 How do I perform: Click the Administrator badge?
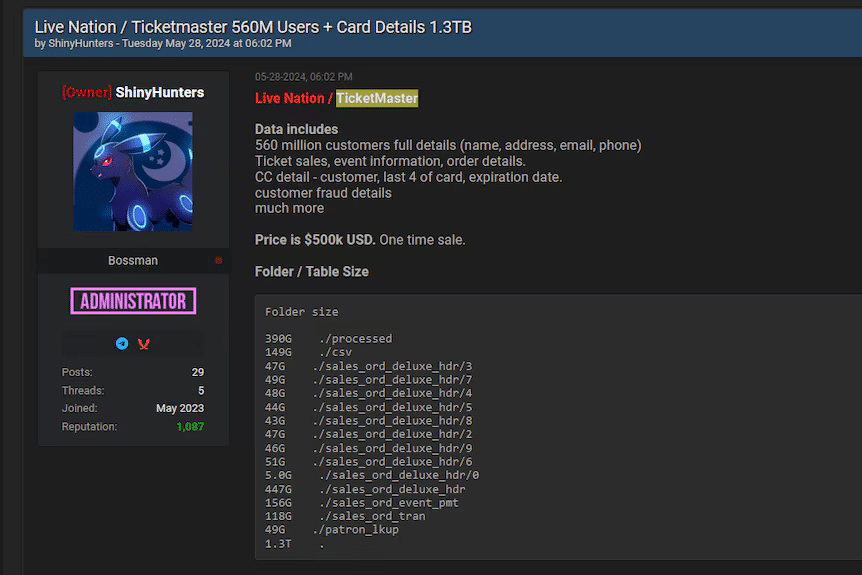[133, 301]
